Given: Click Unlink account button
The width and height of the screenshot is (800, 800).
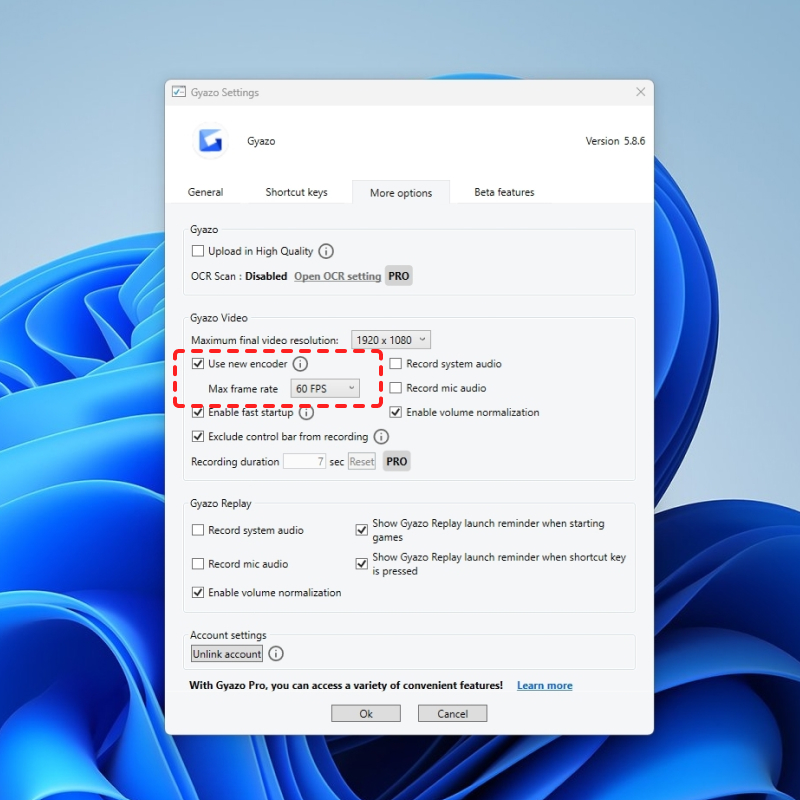Looking at the screenshot, I should (227, 654).
